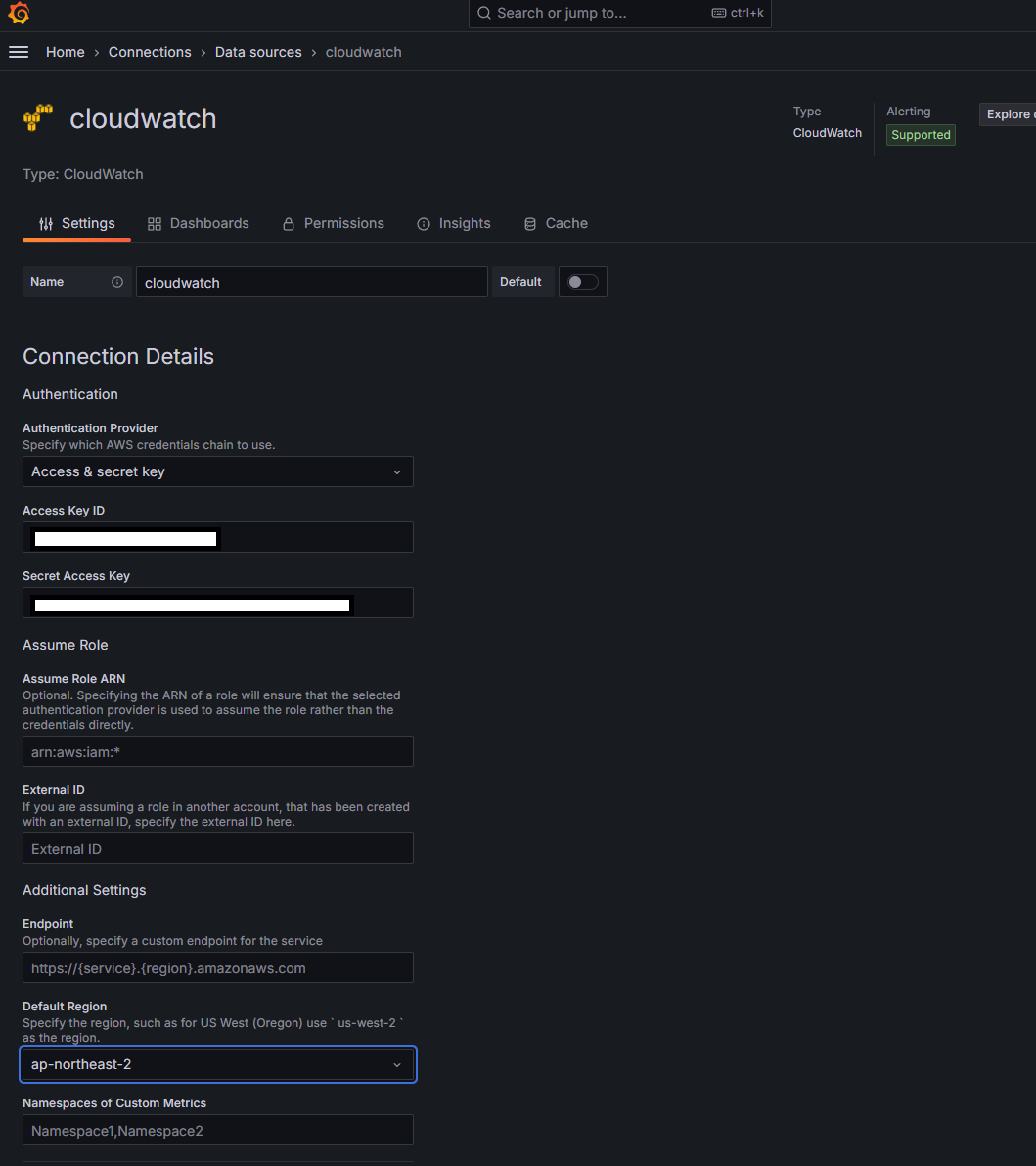Go to Connections breadcrumb

point(150,52)
